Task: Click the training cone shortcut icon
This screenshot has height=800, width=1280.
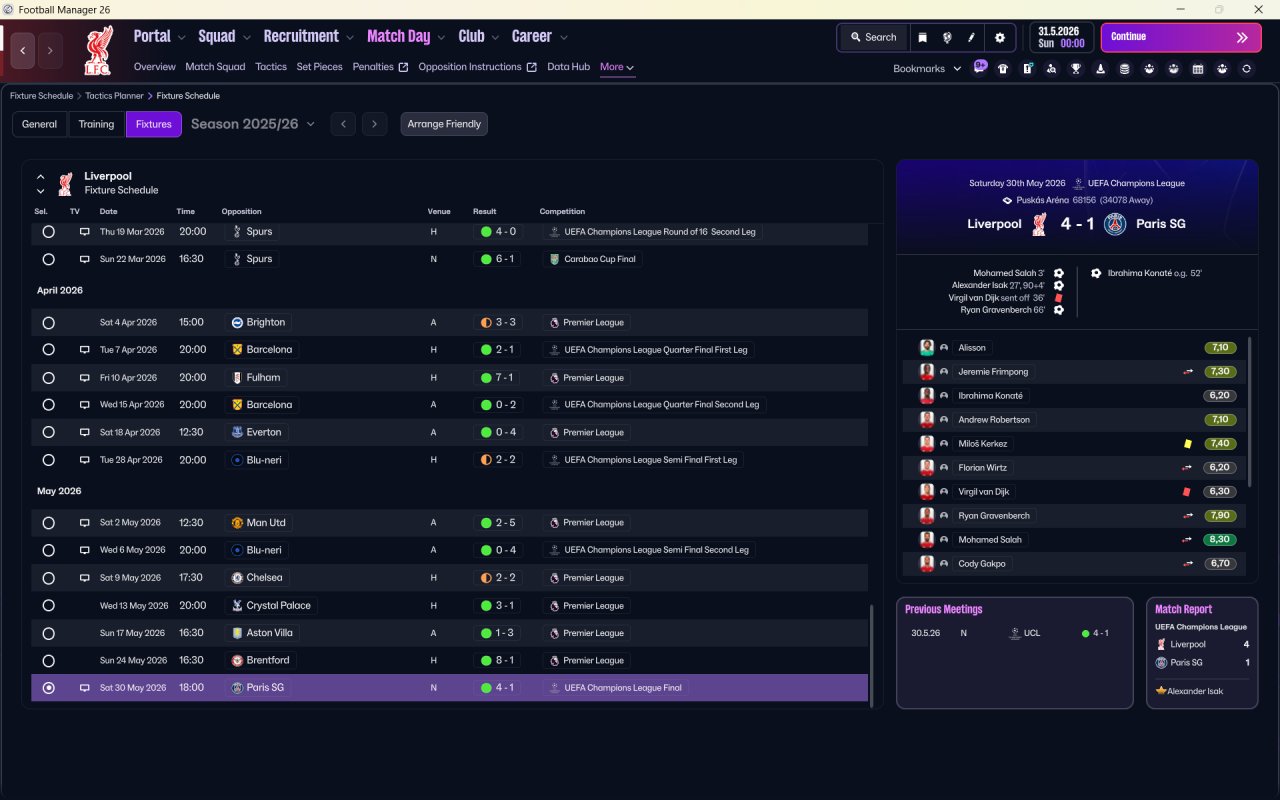Action: tap(1101, 69)
